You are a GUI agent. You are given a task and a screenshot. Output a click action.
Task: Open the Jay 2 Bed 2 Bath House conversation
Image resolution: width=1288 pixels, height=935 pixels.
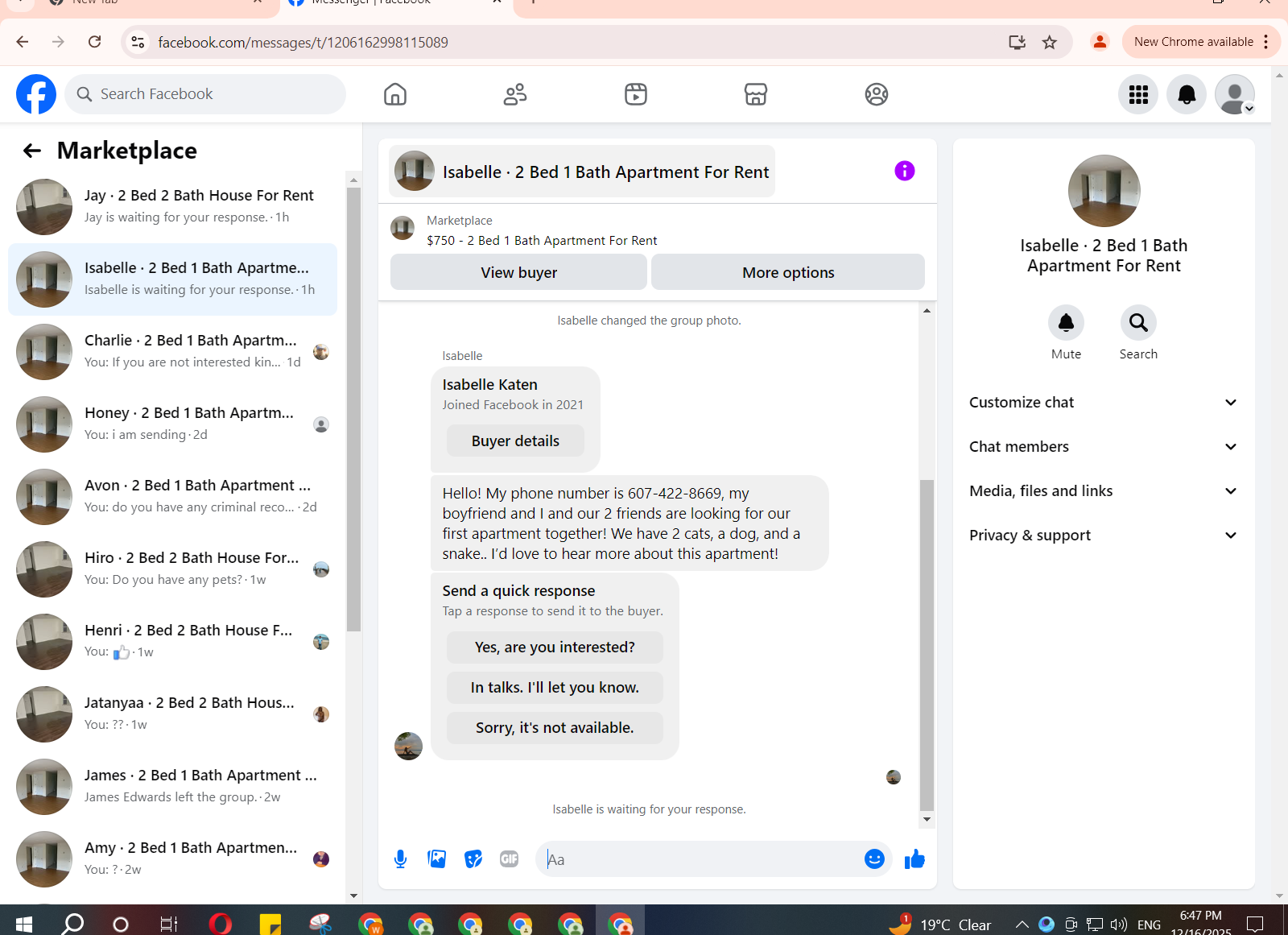(173, 206)
